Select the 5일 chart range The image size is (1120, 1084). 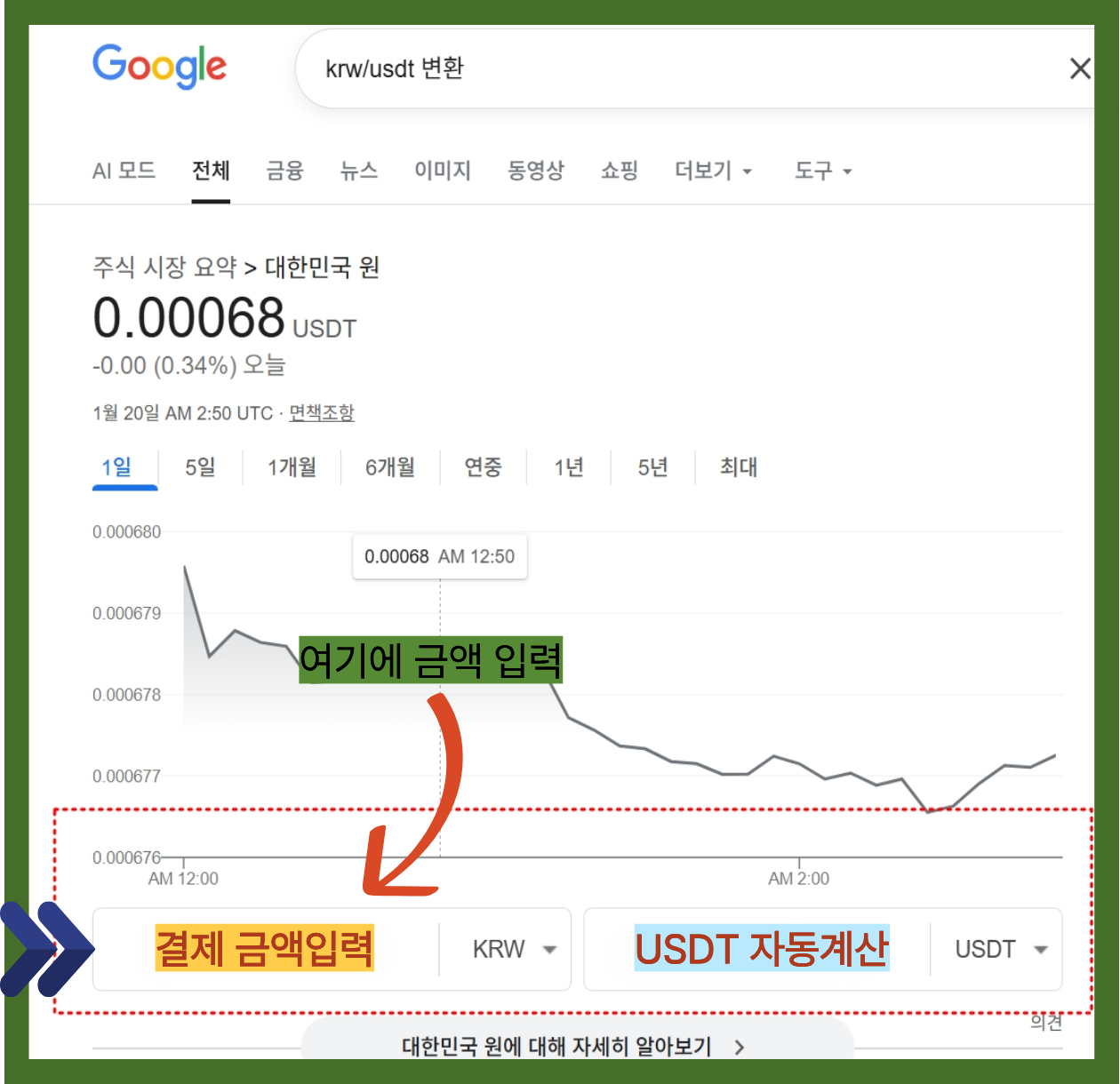coord(200,467)
